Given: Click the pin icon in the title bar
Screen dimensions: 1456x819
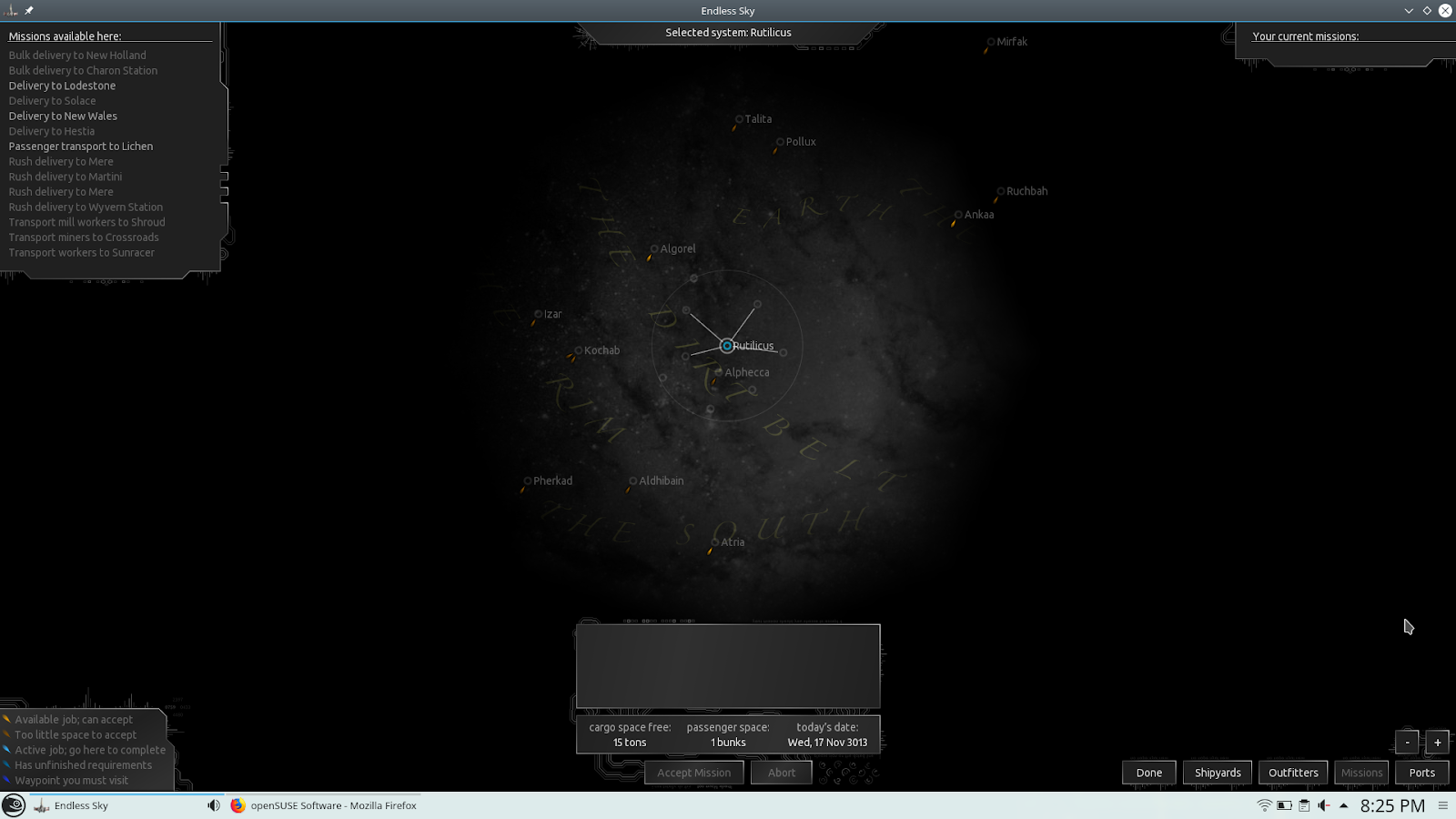Looking at the screenshot, I should coord(29,11).
